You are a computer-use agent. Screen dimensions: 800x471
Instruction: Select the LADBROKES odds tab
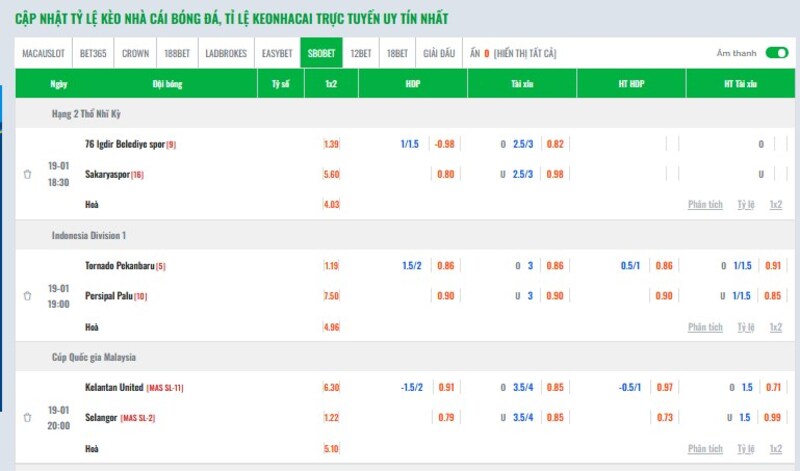[x=225, y=53]
